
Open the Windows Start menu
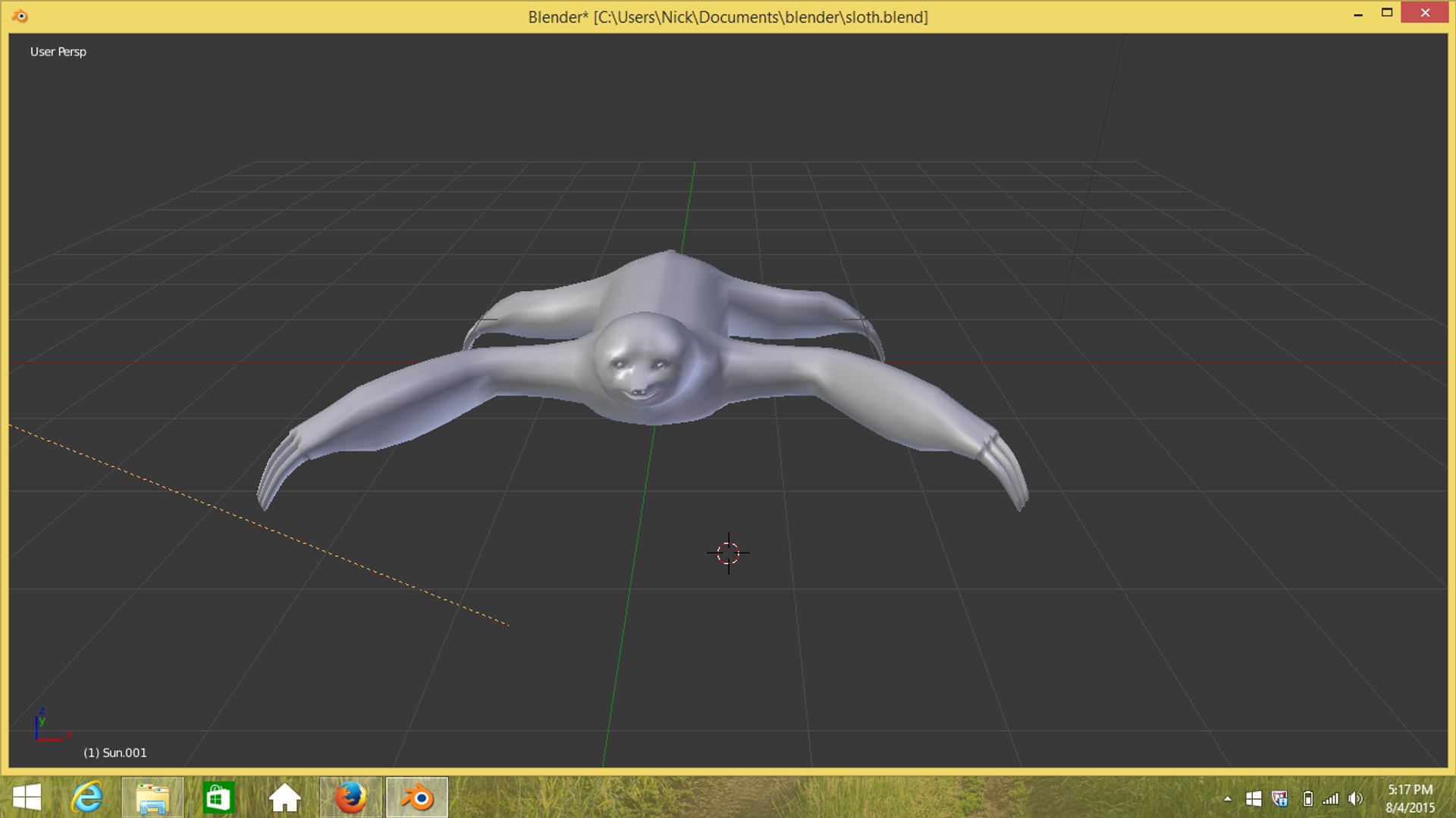27,798
